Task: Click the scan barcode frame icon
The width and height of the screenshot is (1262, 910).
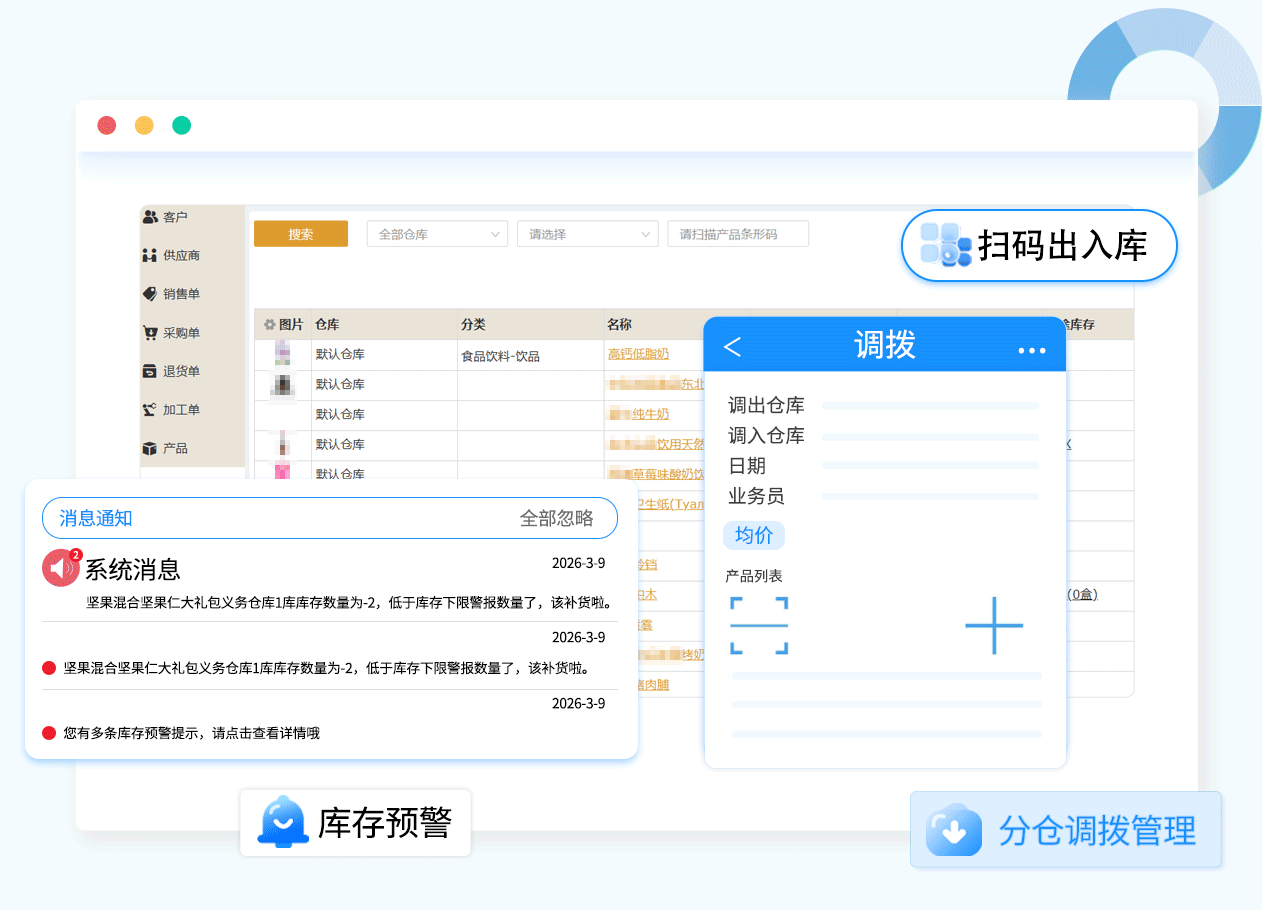Action: tap(759, 626)
